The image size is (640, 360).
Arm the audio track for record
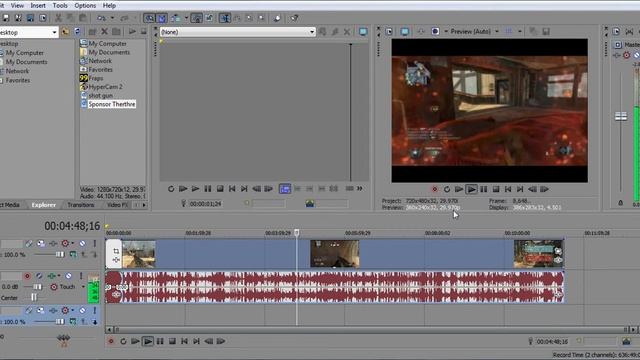[27, 276]
